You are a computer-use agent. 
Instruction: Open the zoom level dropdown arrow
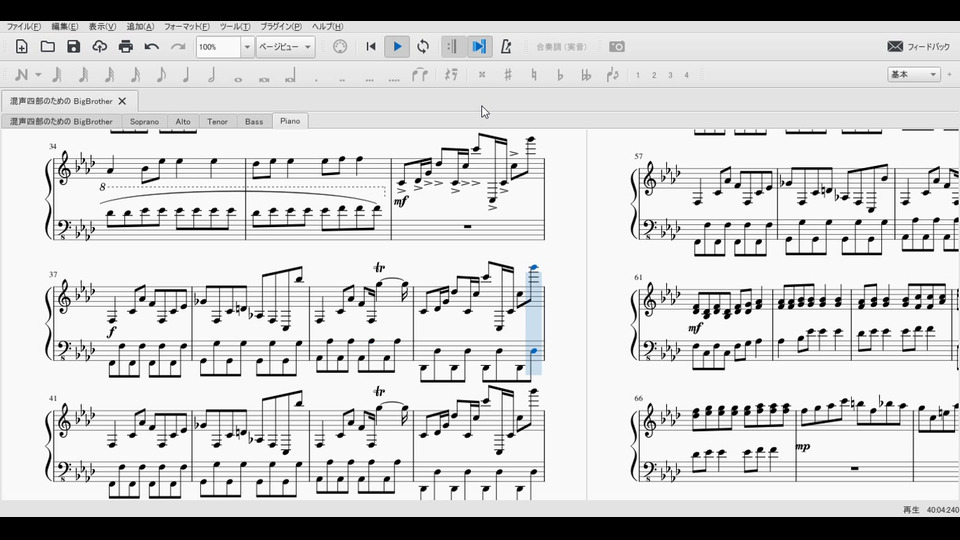click(x=247, y=47)
